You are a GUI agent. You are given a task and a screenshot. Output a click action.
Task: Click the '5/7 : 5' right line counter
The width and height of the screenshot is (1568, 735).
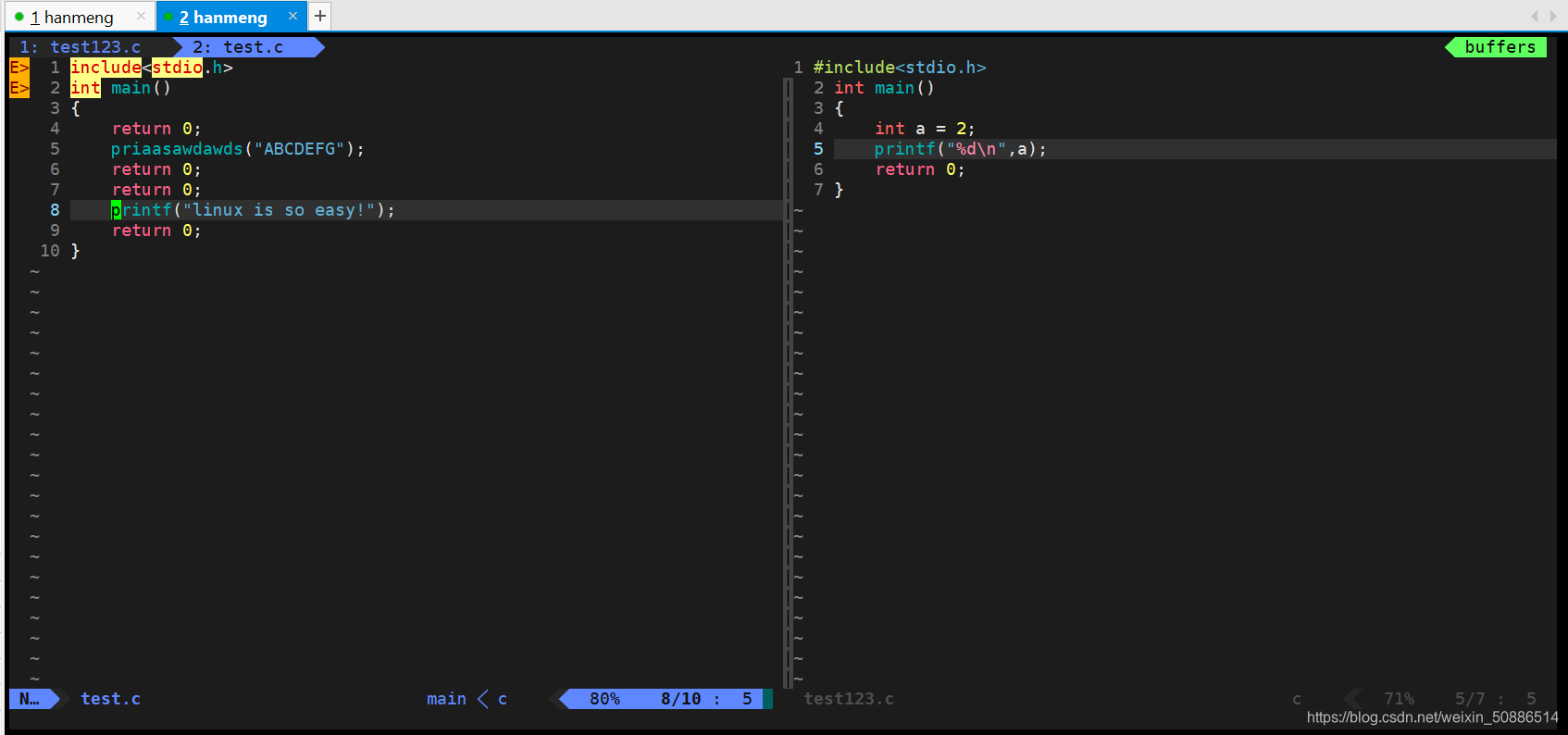[x=1495, y=699]
